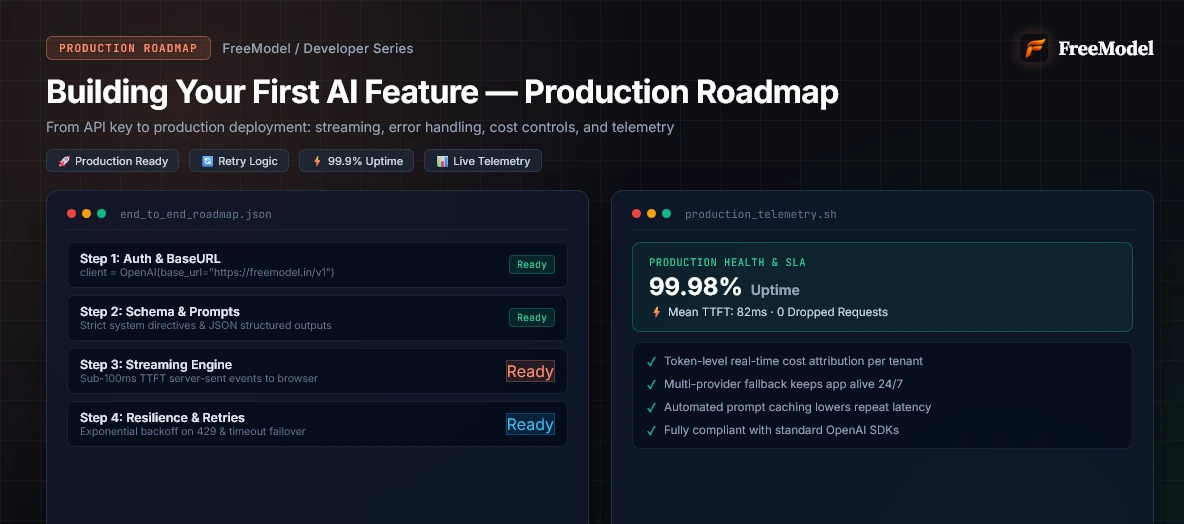The width and height of the screenshot is (1184, 524).
Task: Click the gray Uptime label beside 99.98%
Action: (775, 290)
